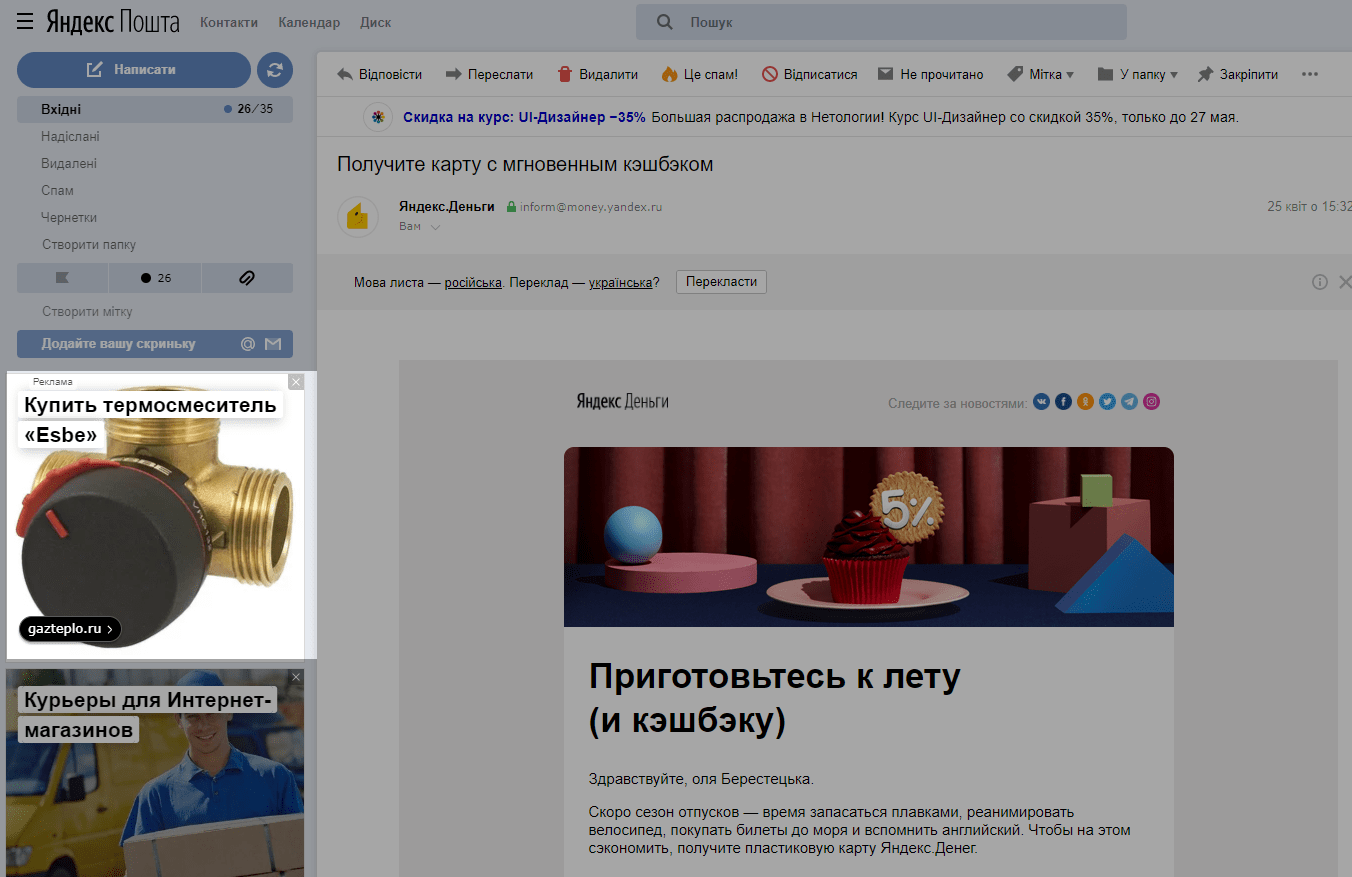
Task: Click the magnifier search icon
Action: coord(664,22)
